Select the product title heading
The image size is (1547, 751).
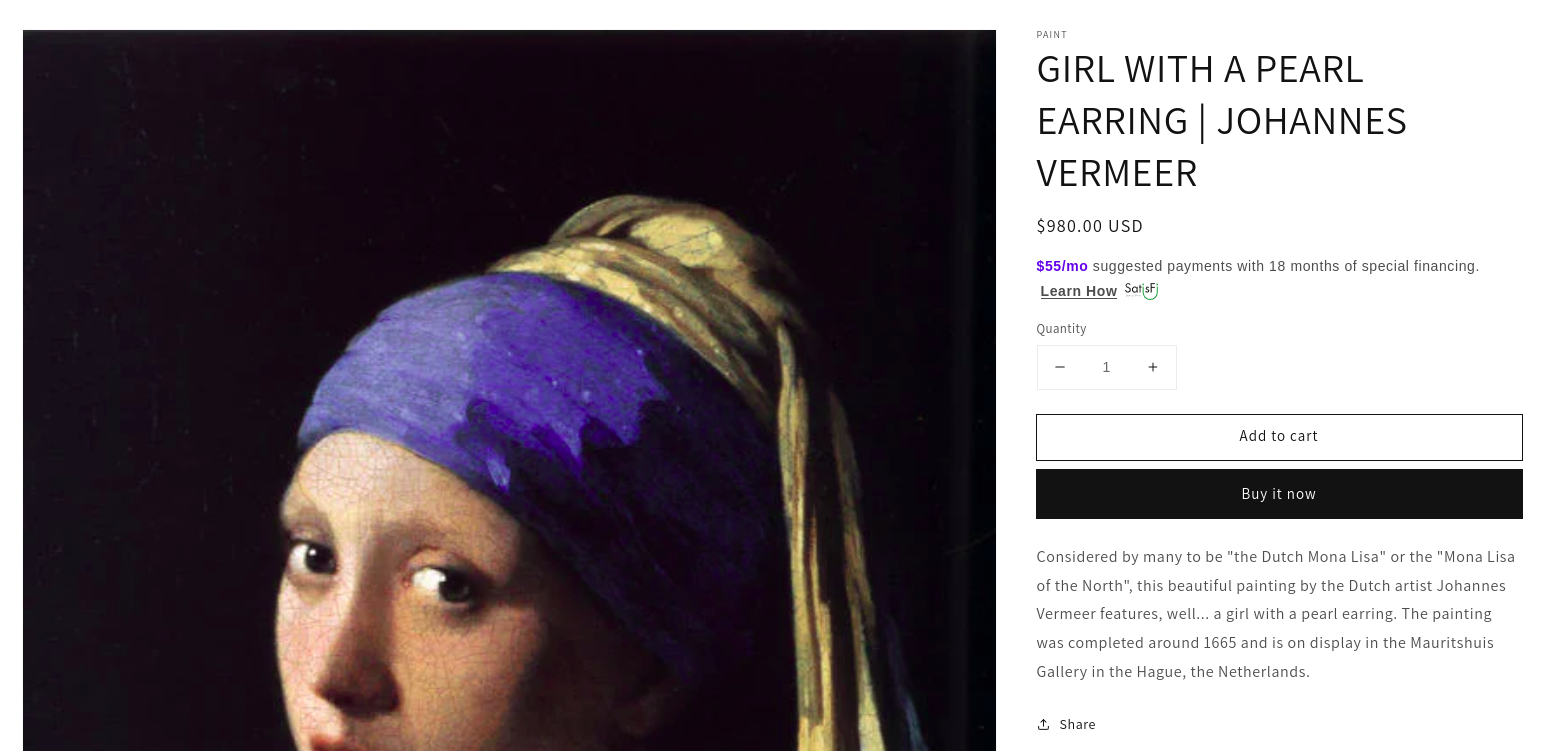1222,120
